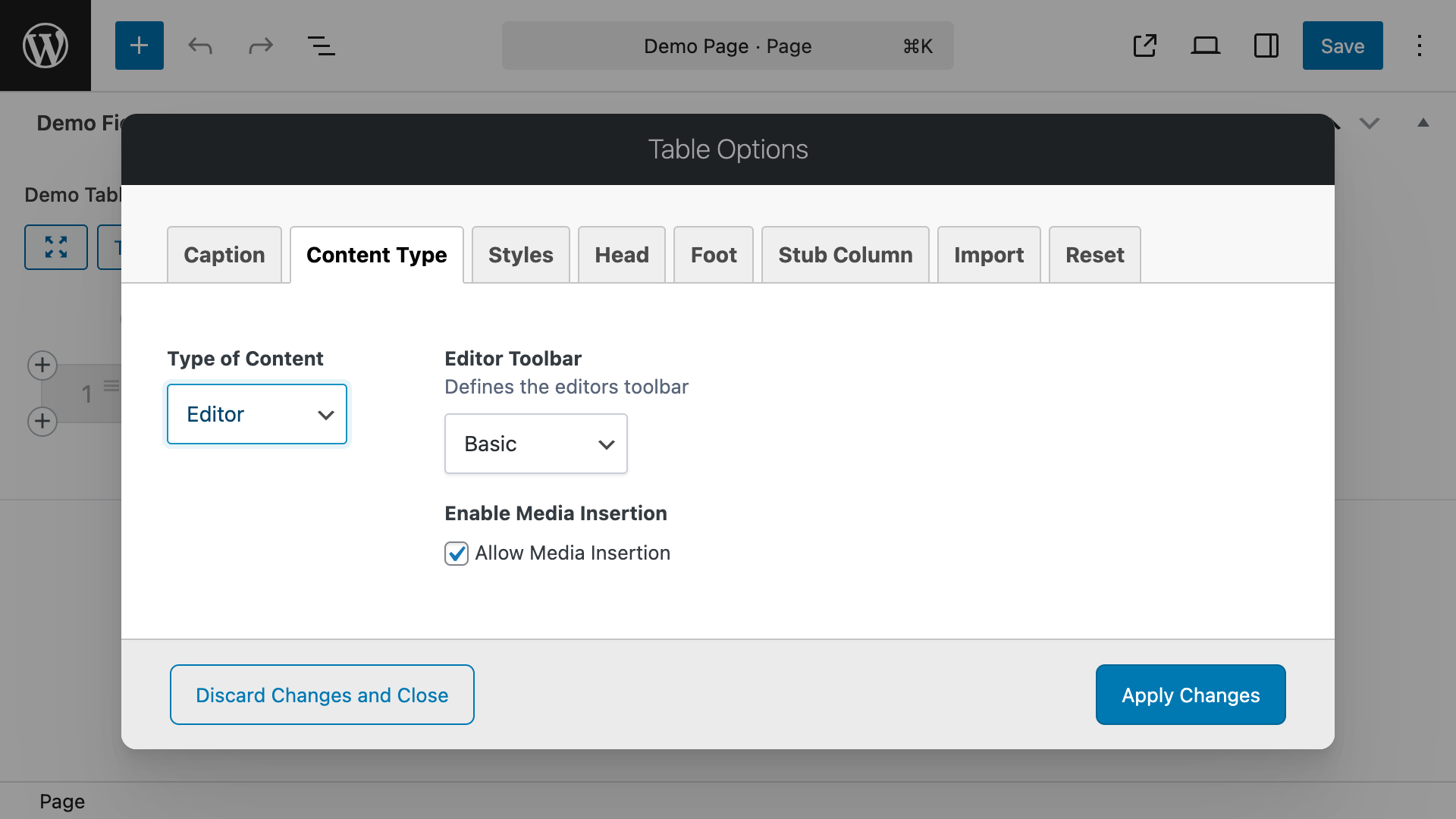Click the fullscreen expand table icon
Viewport: 1456px width, 819px height.
(x=56, y=246)
